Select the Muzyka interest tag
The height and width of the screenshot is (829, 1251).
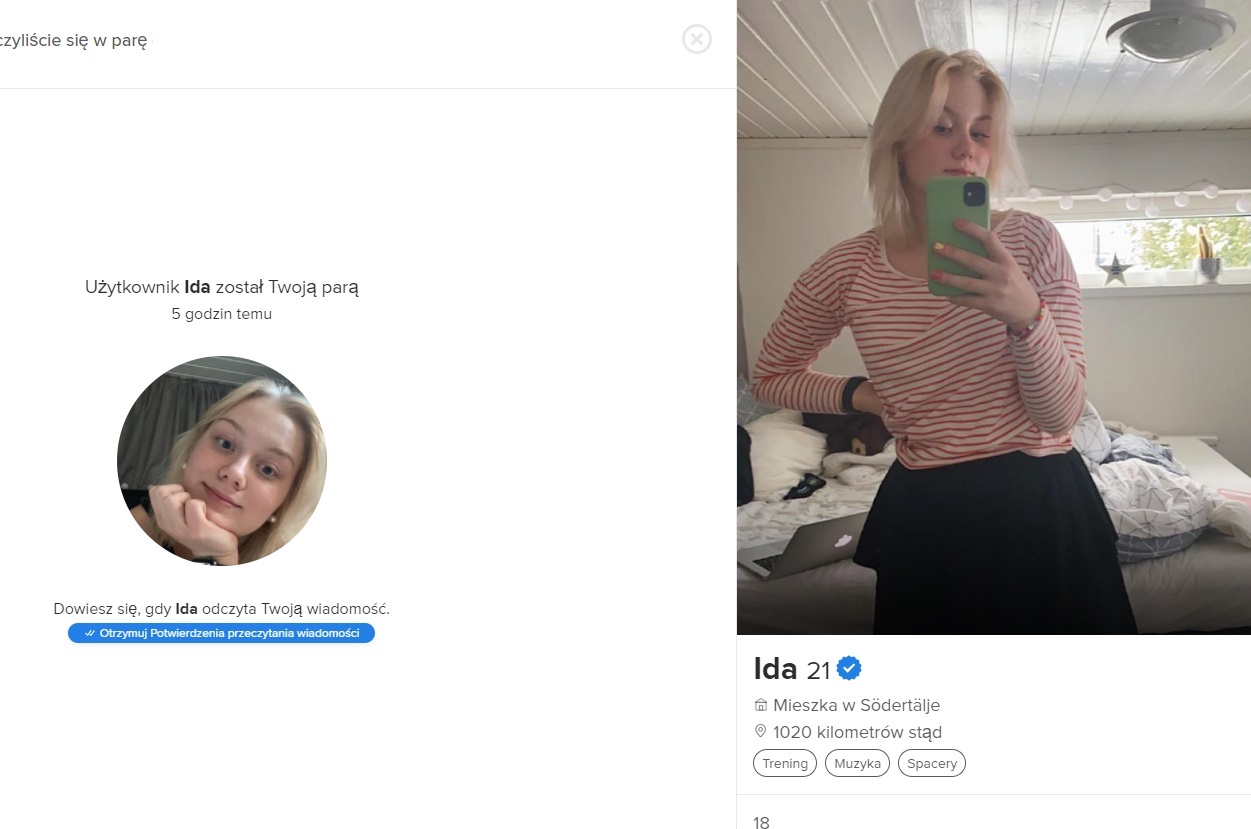(858, 763)
